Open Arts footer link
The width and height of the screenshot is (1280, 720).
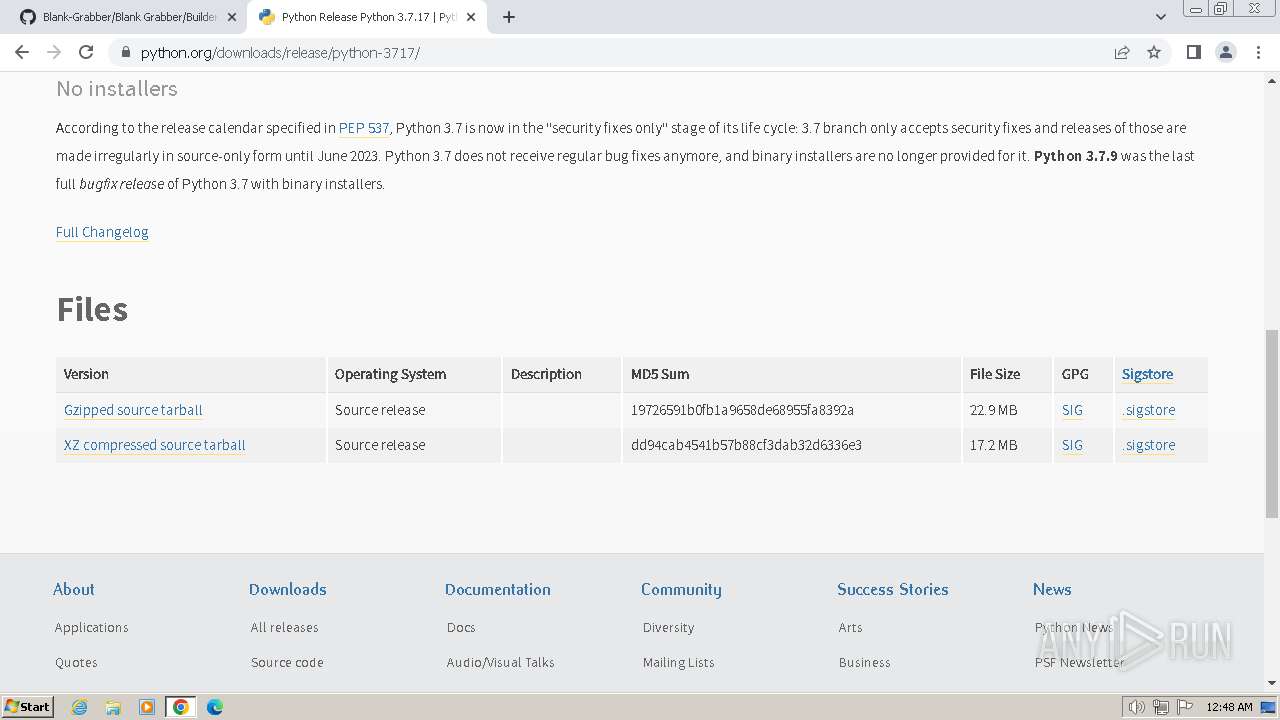click(850, 627)
